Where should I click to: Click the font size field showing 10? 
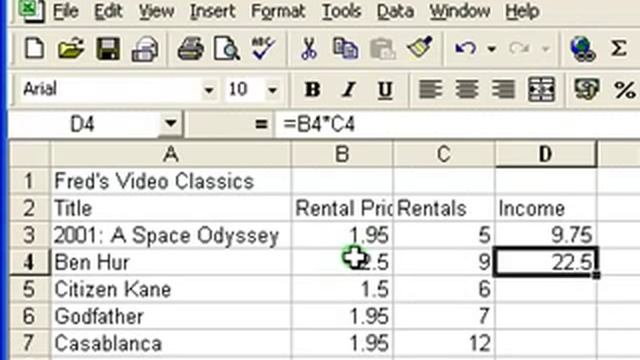[245, 89]
